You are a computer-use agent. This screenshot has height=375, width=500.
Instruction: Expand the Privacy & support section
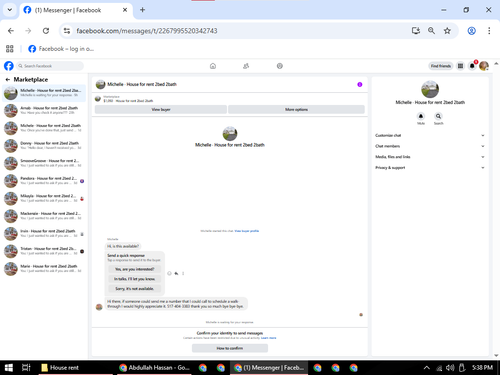click(x=430, y=168)
